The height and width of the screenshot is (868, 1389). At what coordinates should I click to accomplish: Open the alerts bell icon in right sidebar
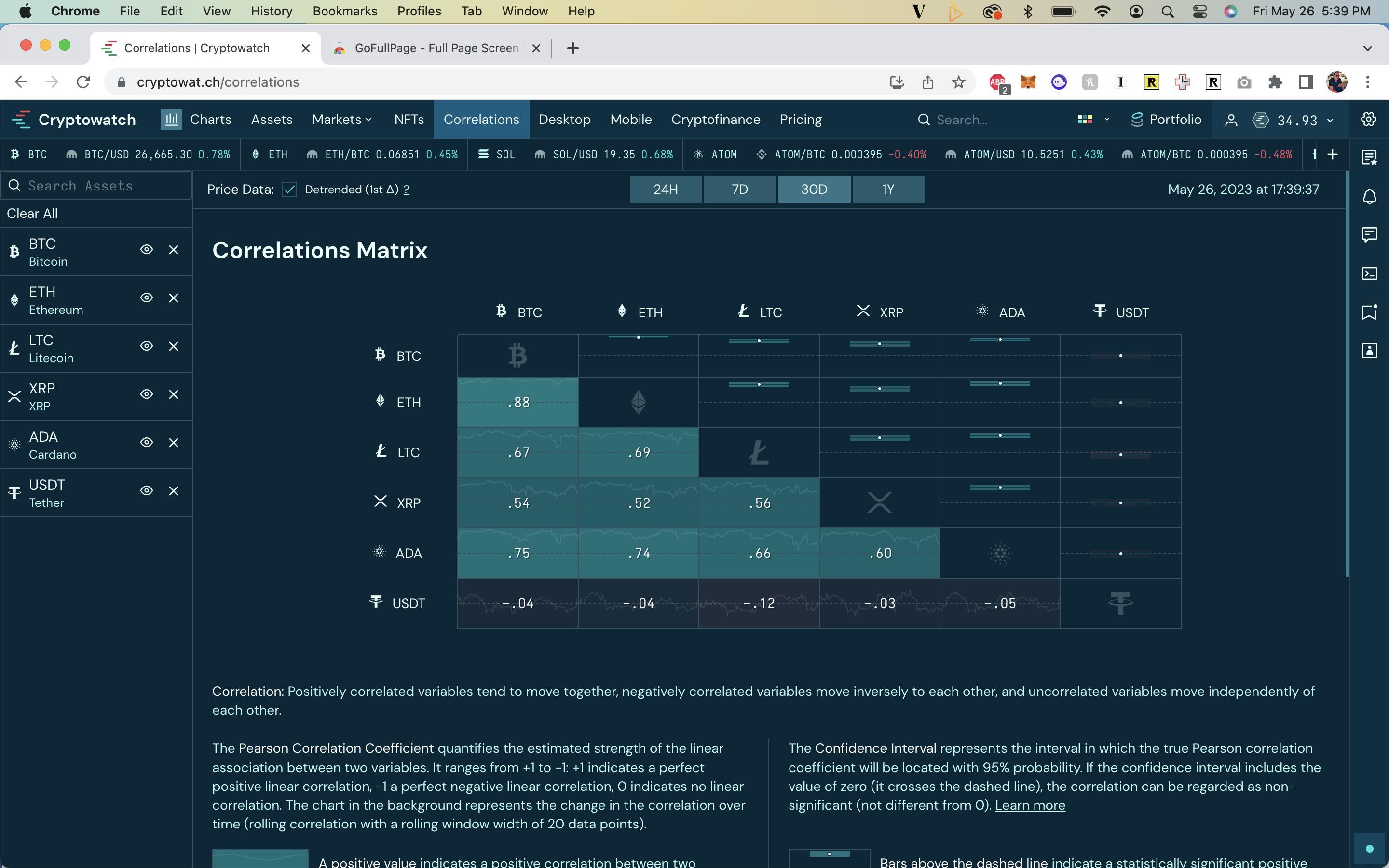(x=1370, y=197)
